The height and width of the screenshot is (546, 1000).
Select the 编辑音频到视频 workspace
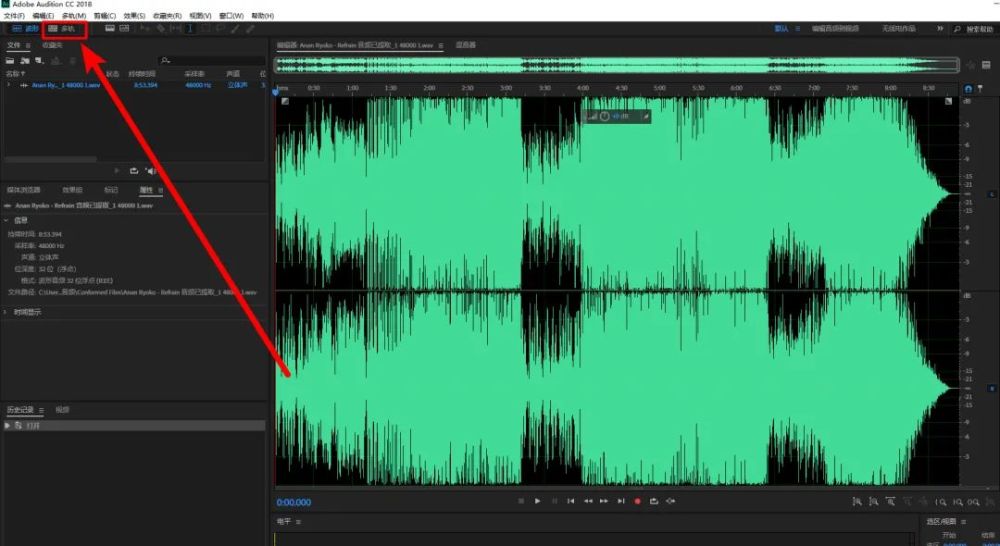click(834, 29)
